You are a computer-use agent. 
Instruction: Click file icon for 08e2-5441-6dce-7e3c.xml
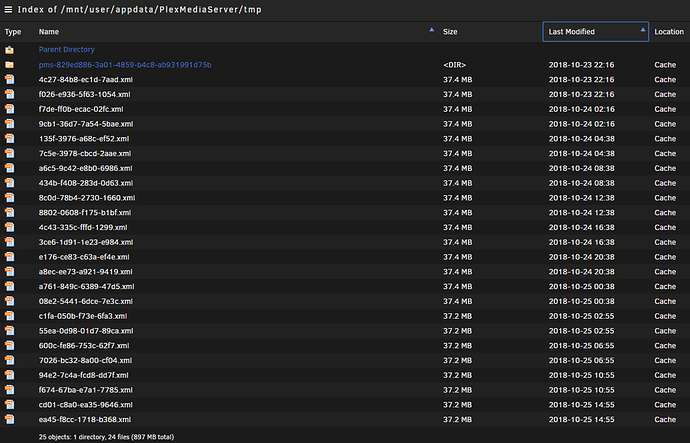point(9,301)
